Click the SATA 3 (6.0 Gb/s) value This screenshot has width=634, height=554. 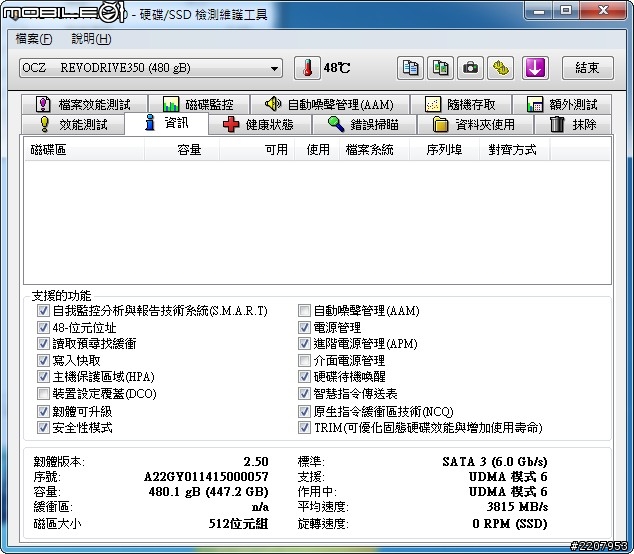(495, 461)
